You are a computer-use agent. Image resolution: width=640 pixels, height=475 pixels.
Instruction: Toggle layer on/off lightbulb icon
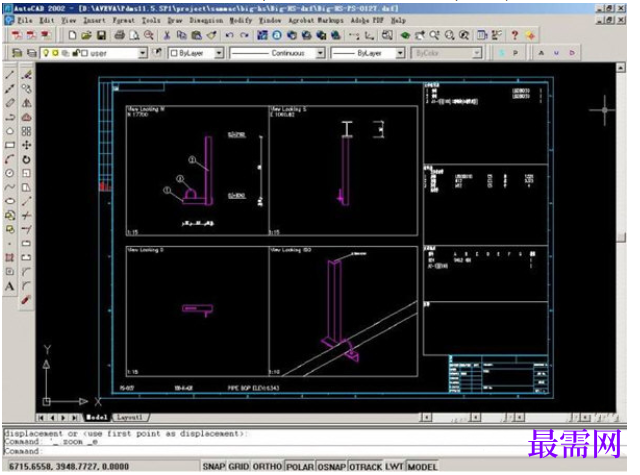click(46, 53)
